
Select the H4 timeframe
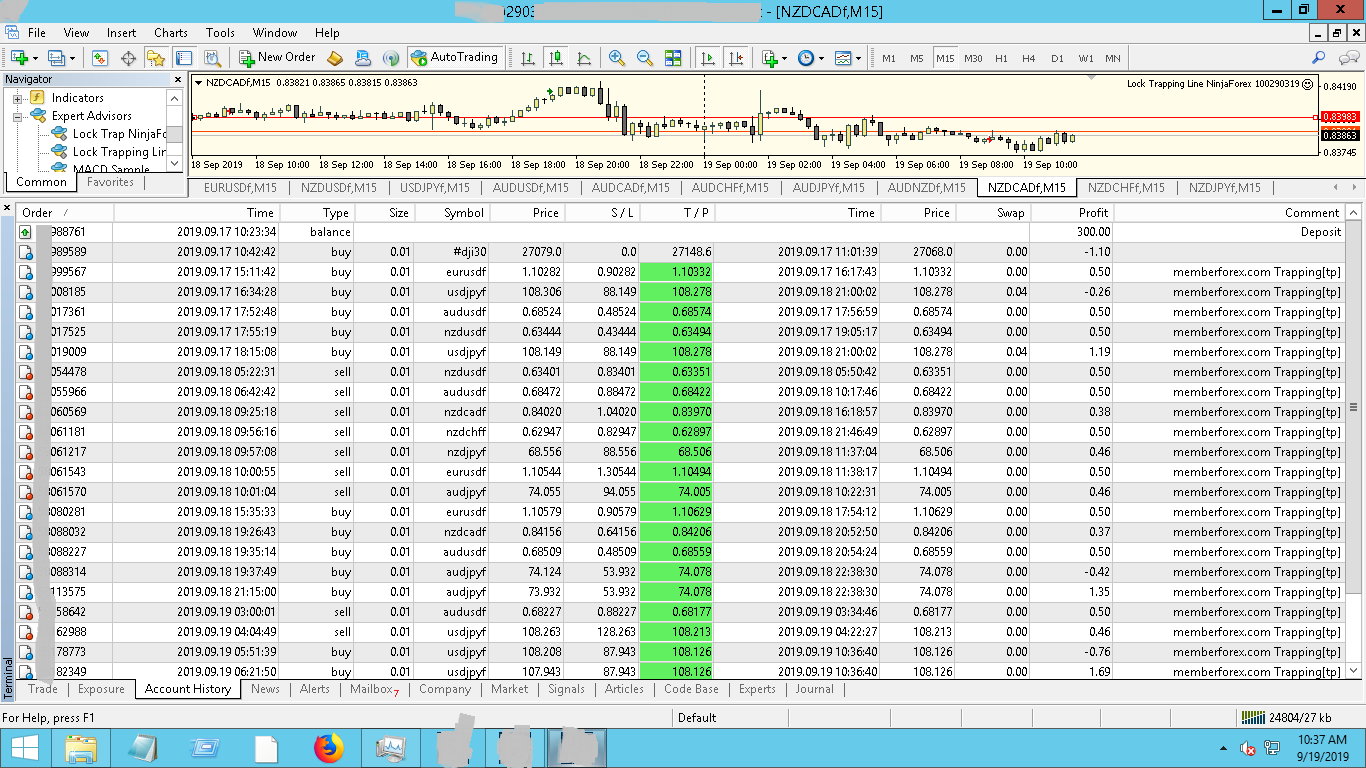(x=1029, y=58)
